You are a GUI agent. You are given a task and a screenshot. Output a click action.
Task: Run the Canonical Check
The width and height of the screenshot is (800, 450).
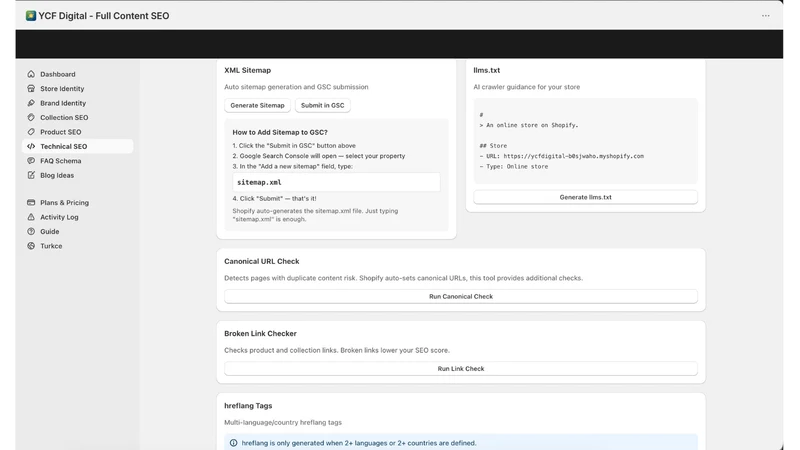pyautogui.click(x=461, y=296)
